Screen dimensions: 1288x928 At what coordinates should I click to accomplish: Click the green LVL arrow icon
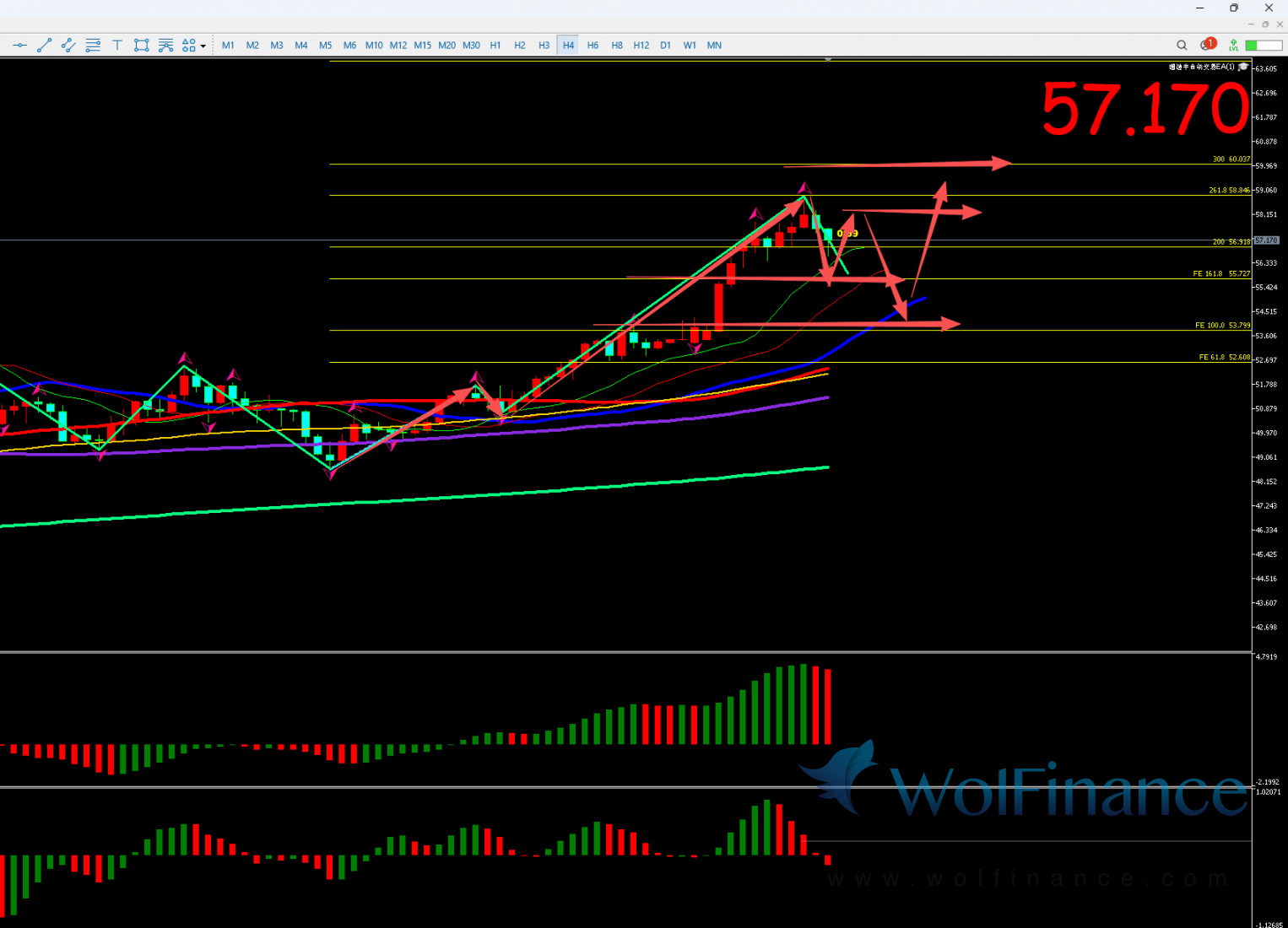point(1234,46)
